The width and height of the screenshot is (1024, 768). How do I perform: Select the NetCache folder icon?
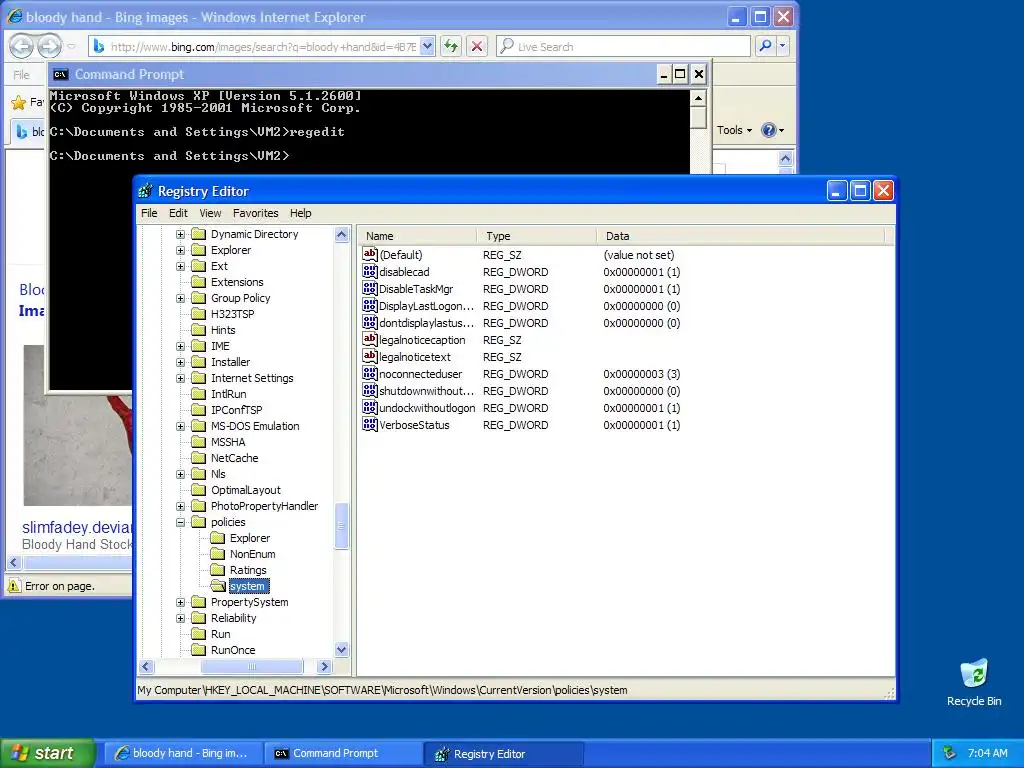tap(199, 458)
